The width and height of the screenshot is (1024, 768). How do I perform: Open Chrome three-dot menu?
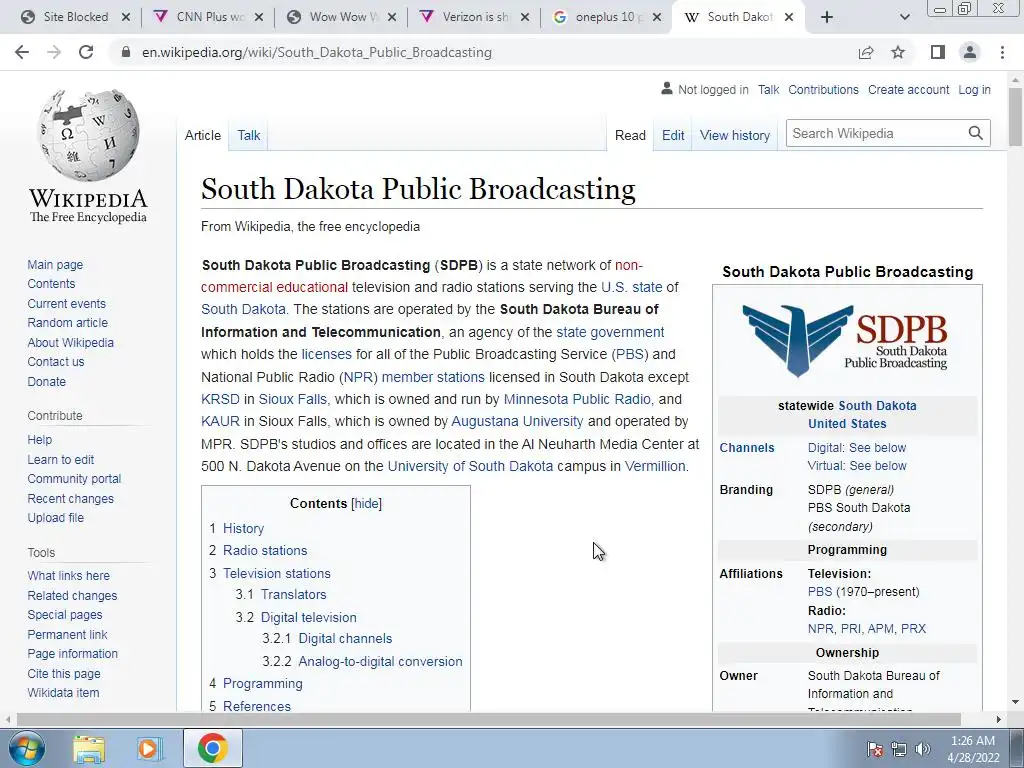click(1002, 52)
